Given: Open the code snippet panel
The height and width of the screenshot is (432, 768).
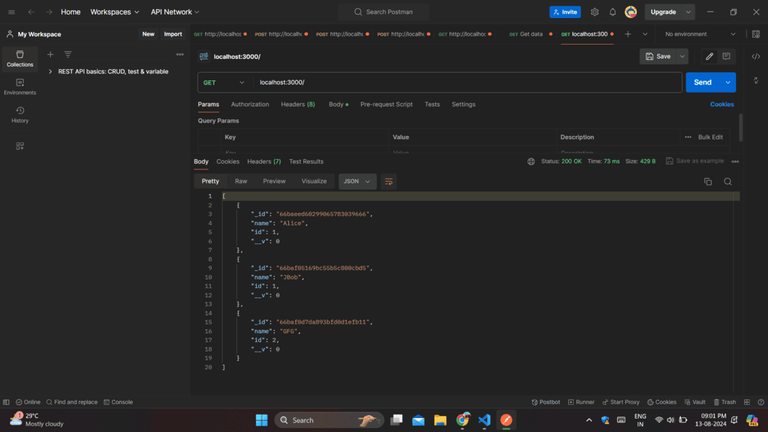Looking at the screenshot, I should (756, 57).
